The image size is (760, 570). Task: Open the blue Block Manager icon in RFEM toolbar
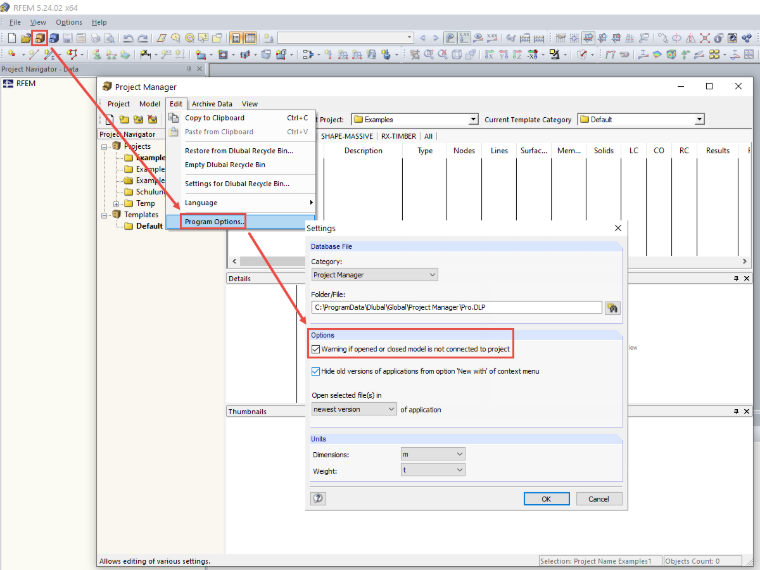point(54,38)
